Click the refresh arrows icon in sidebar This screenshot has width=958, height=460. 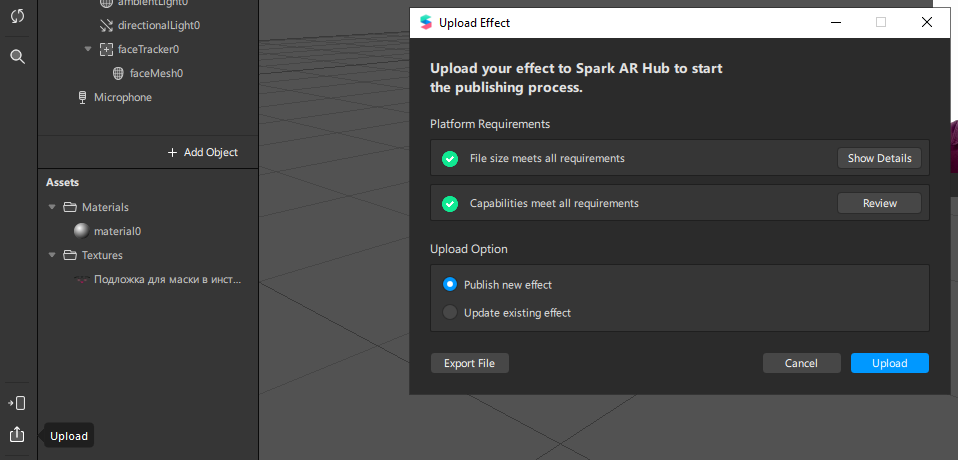[17, 16]
